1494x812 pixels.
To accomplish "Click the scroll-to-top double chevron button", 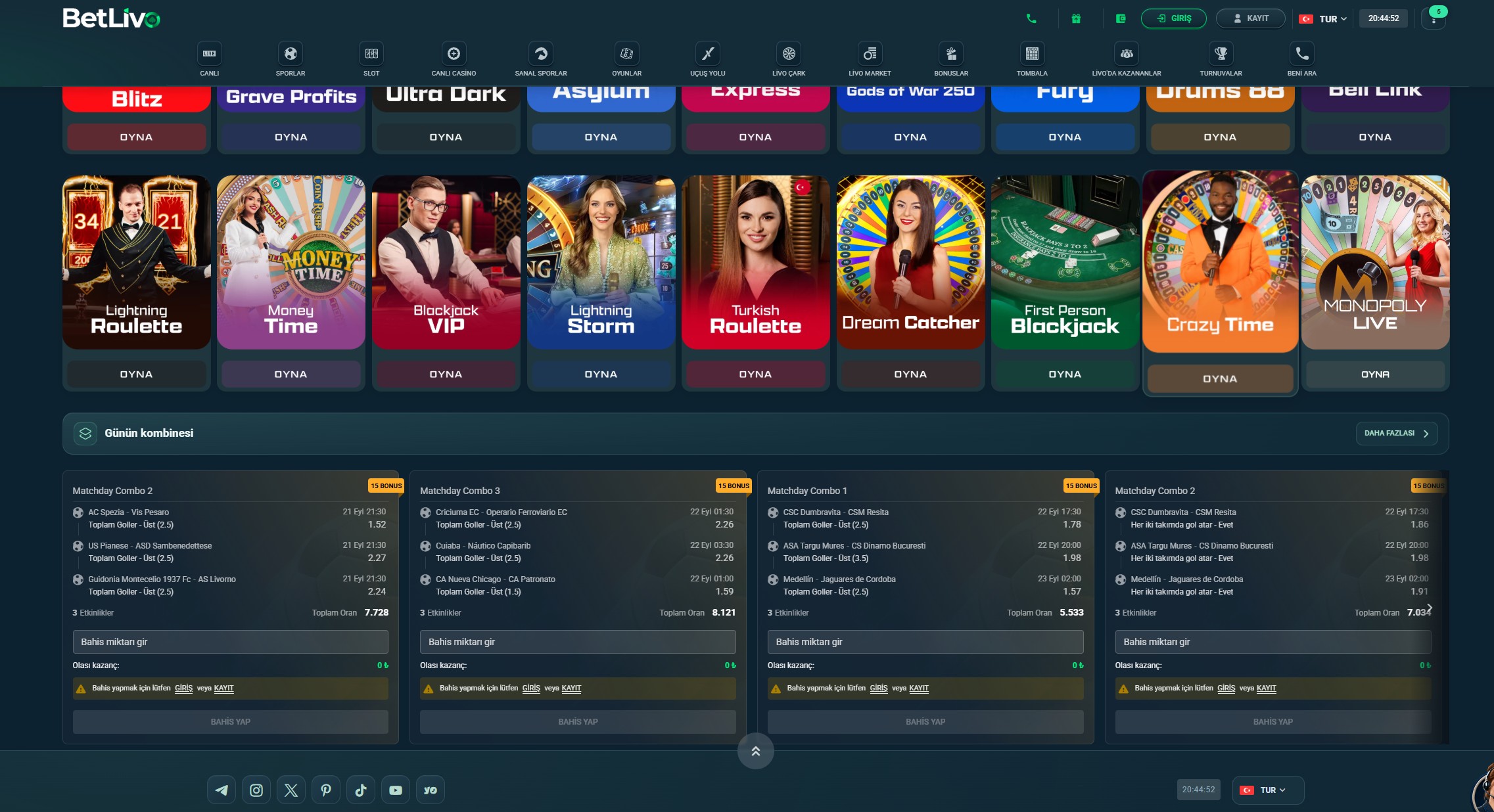I will click(756, 751).
